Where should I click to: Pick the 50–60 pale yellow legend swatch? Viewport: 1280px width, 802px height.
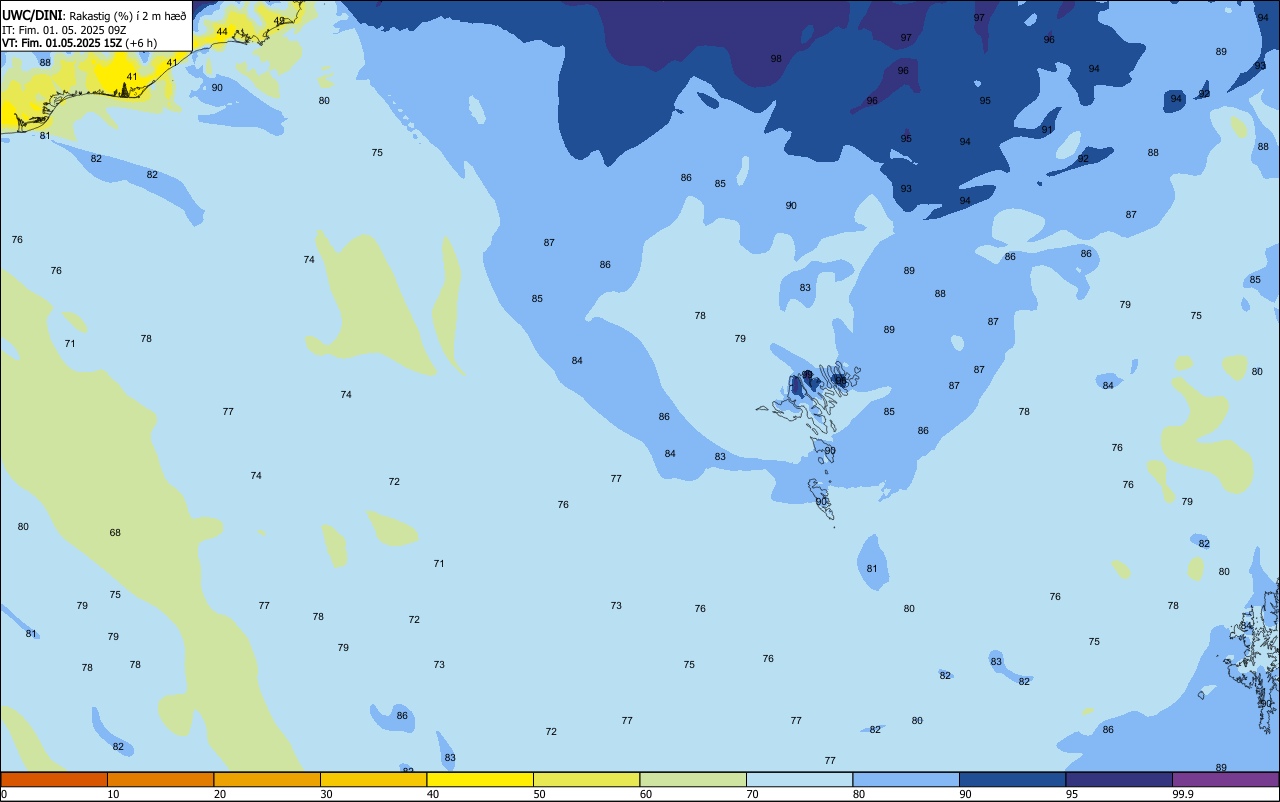(586, 779)
